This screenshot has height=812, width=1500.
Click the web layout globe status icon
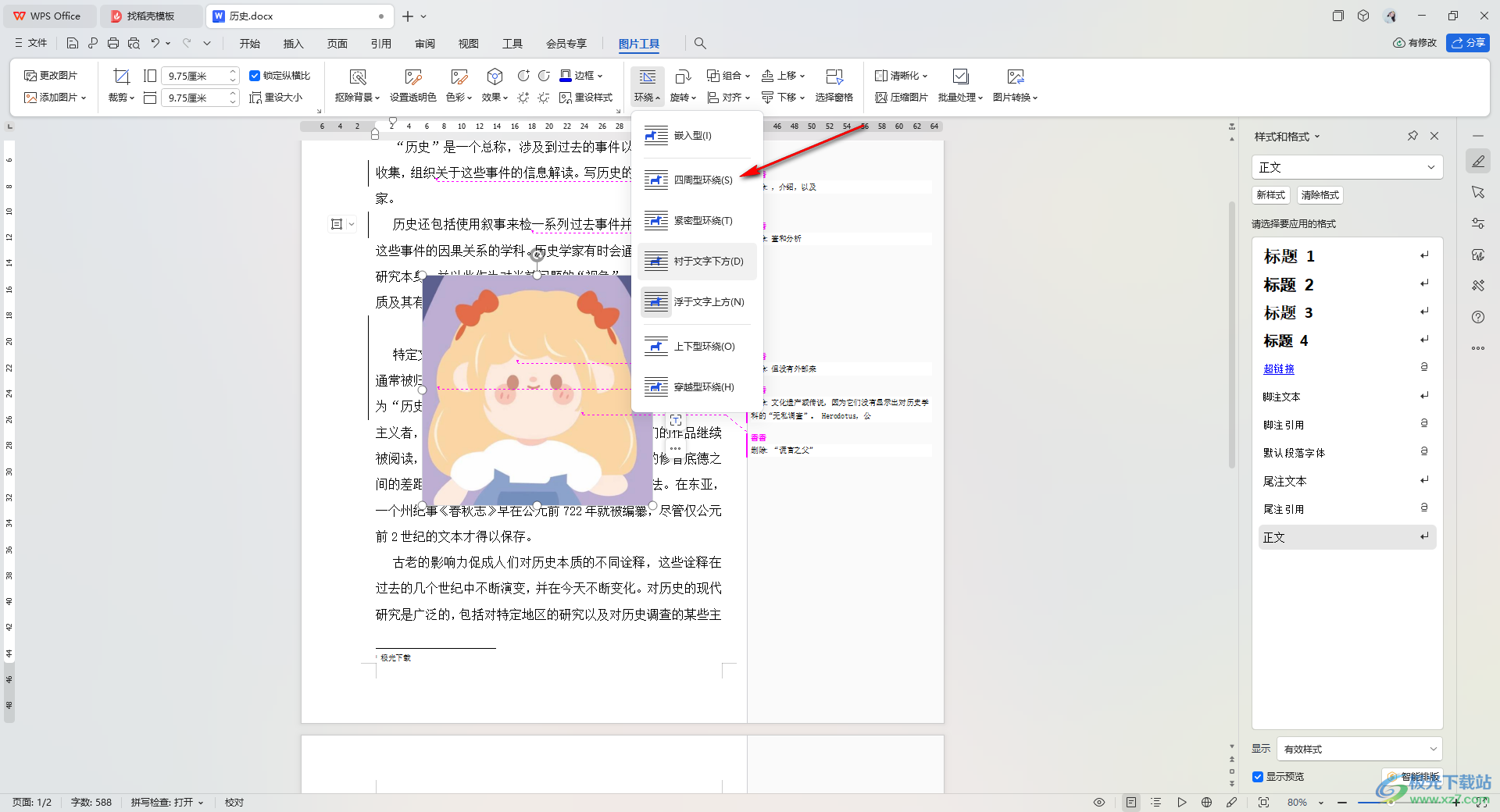1207,802
